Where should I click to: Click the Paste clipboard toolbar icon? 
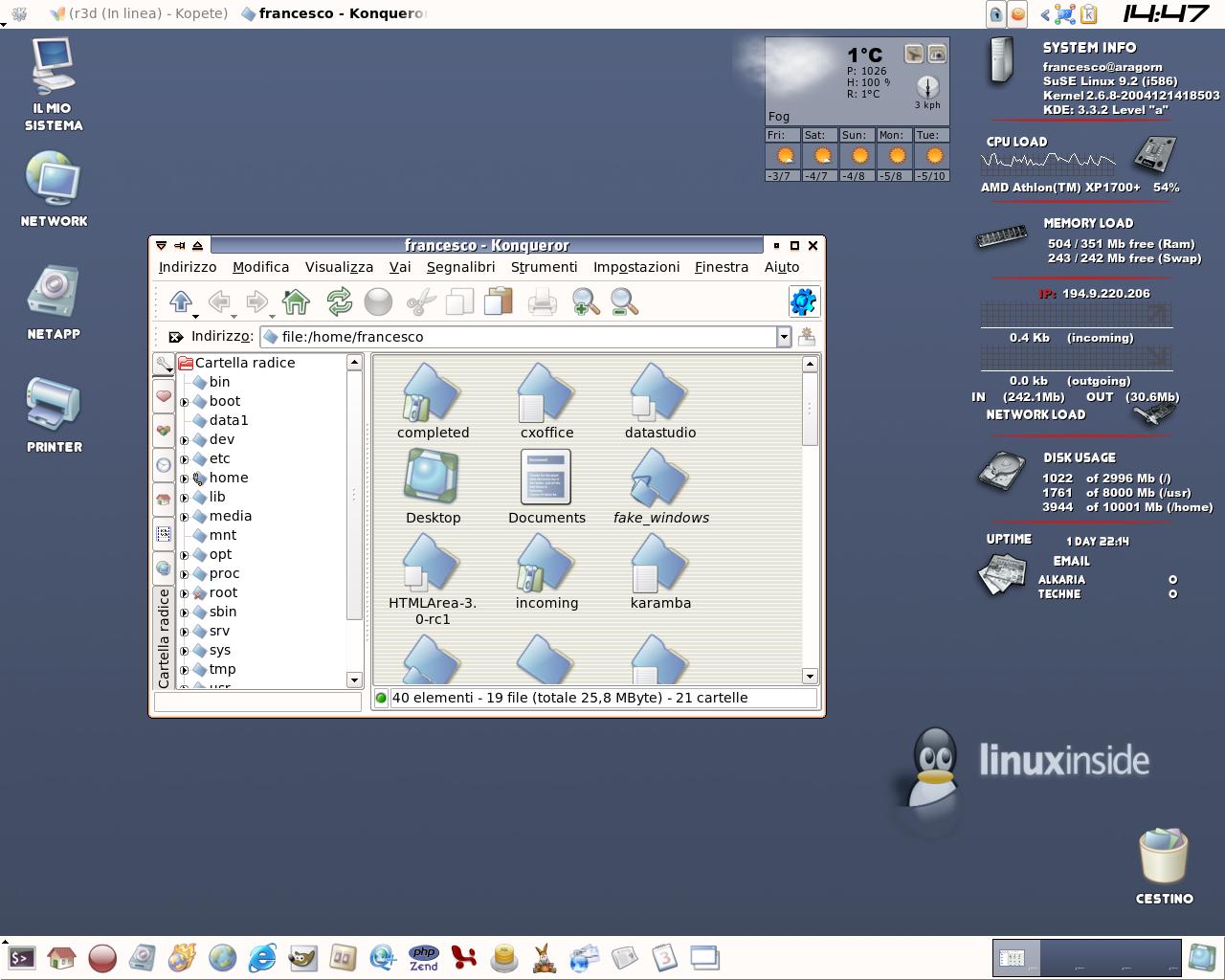(x=499, y=301)
